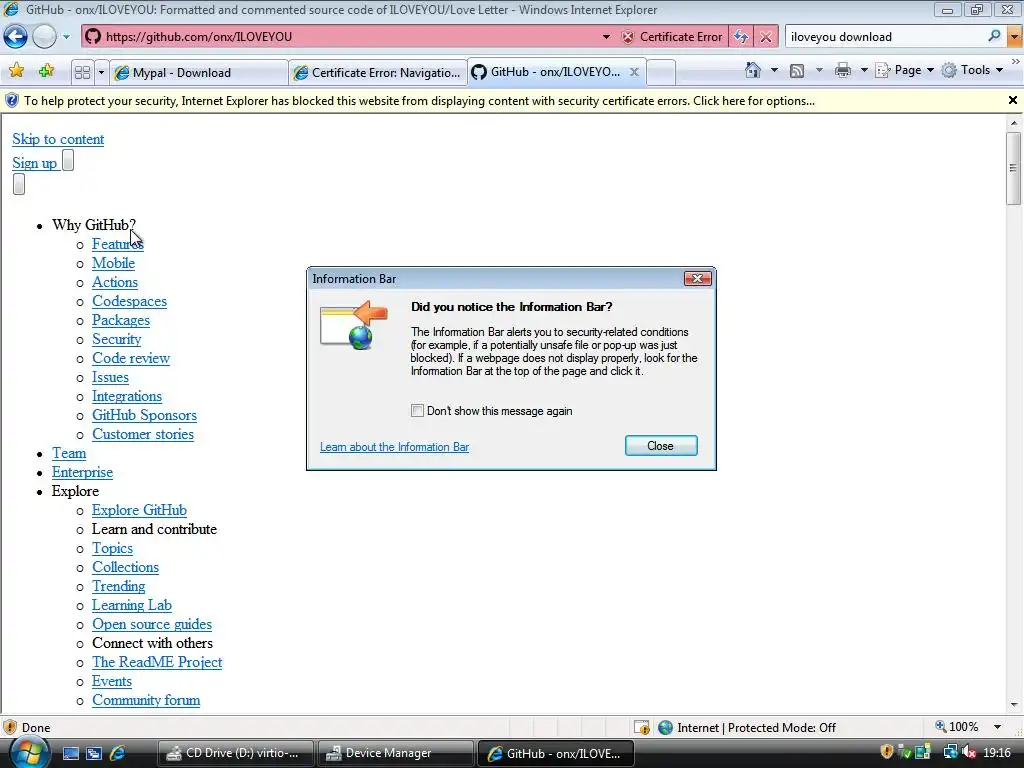Click the Refresh page icon
This screenshot has width=1024, height=768.
[x=741, y=37]
